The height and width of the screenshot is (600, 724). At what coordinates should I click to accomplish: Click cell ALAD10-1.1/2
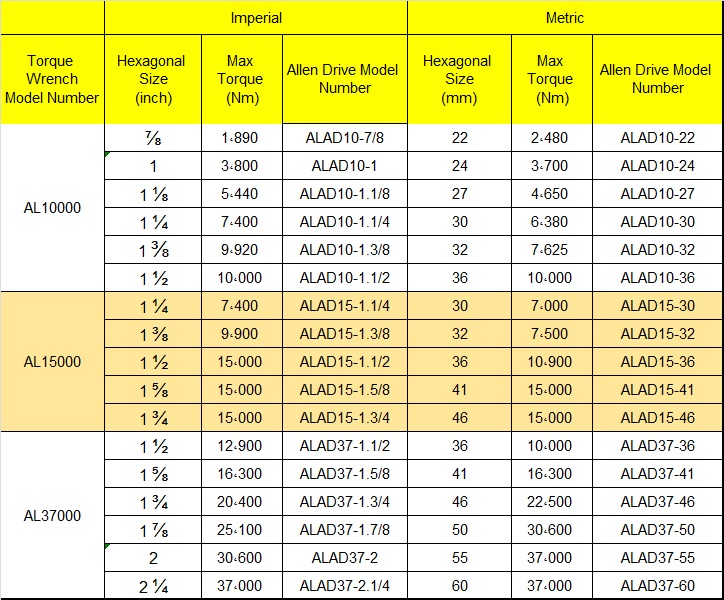coord(345,278)
